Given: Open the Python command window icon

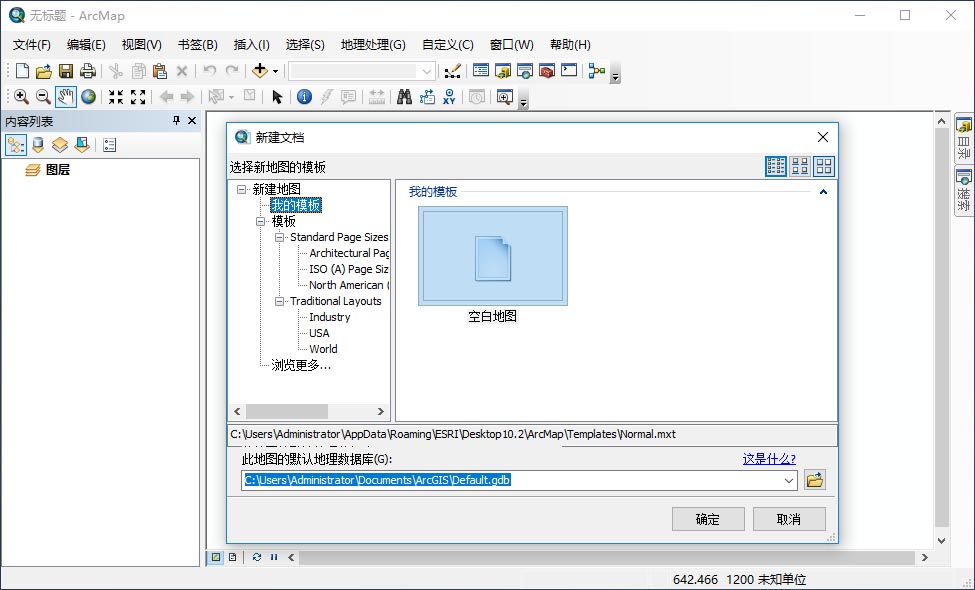Looking at the screenshot, I should pyautogui.click(x=569, y=71).
